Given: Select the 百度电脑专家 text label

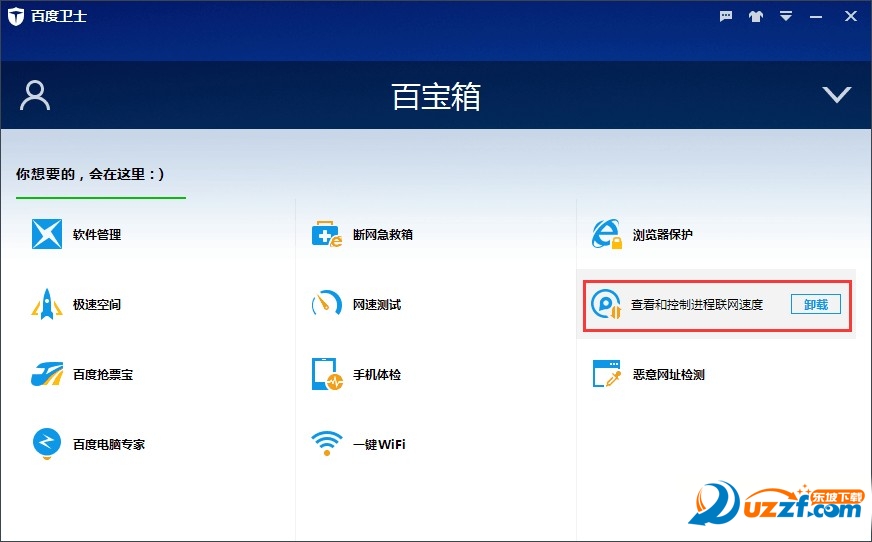Looking at the screenshot, I should tap(109, 444).
